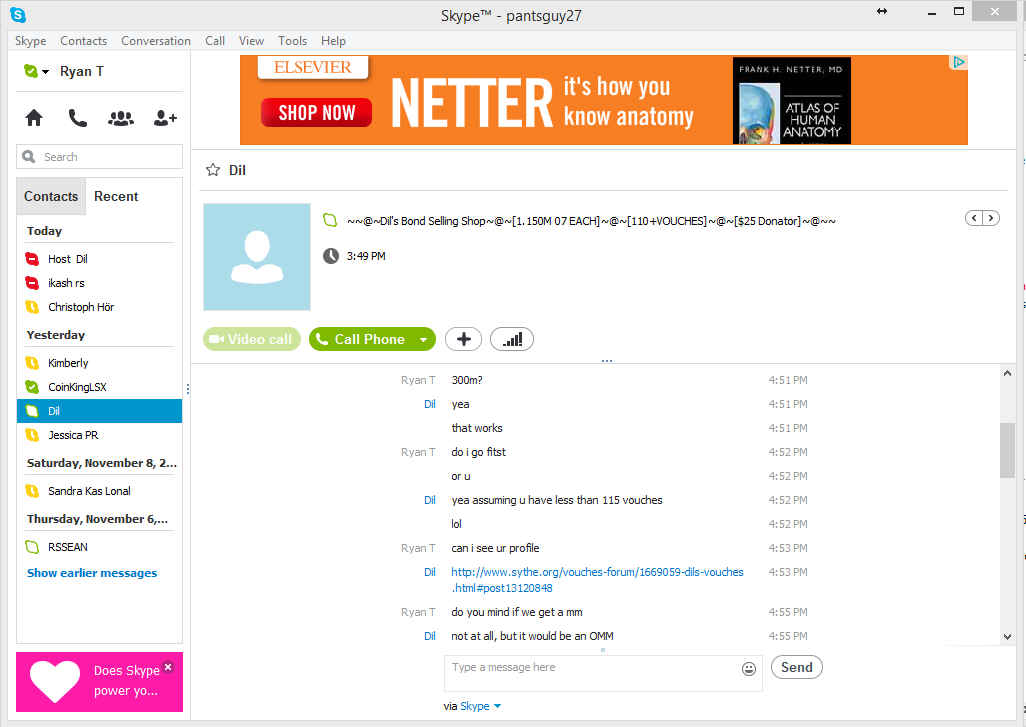The height and width of the screenshot is (727, 1026).
Task: Show next mood message with right arrow
Action: click(991, 218)
